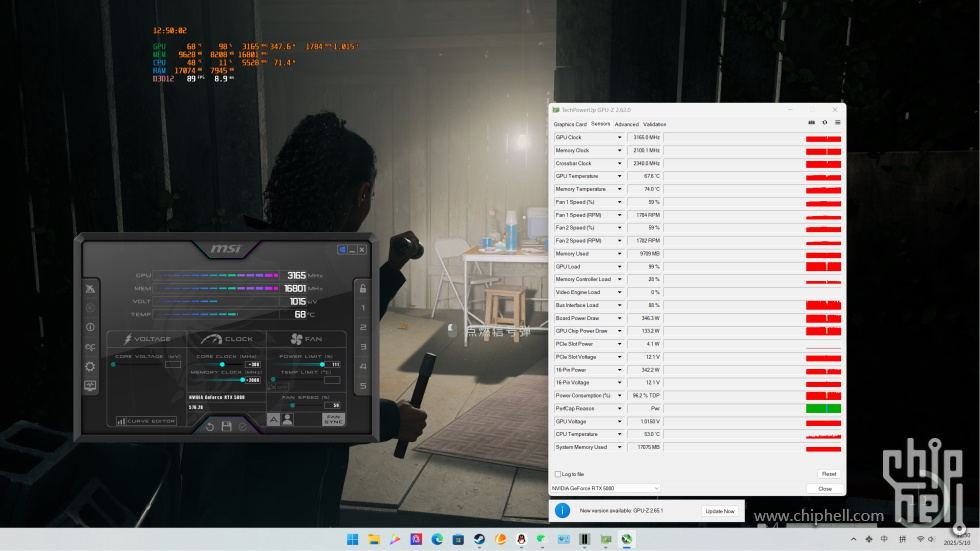980x551 pixels.
Task: Toggle Afterburner profile lock icon
Action: click(362, 288)
